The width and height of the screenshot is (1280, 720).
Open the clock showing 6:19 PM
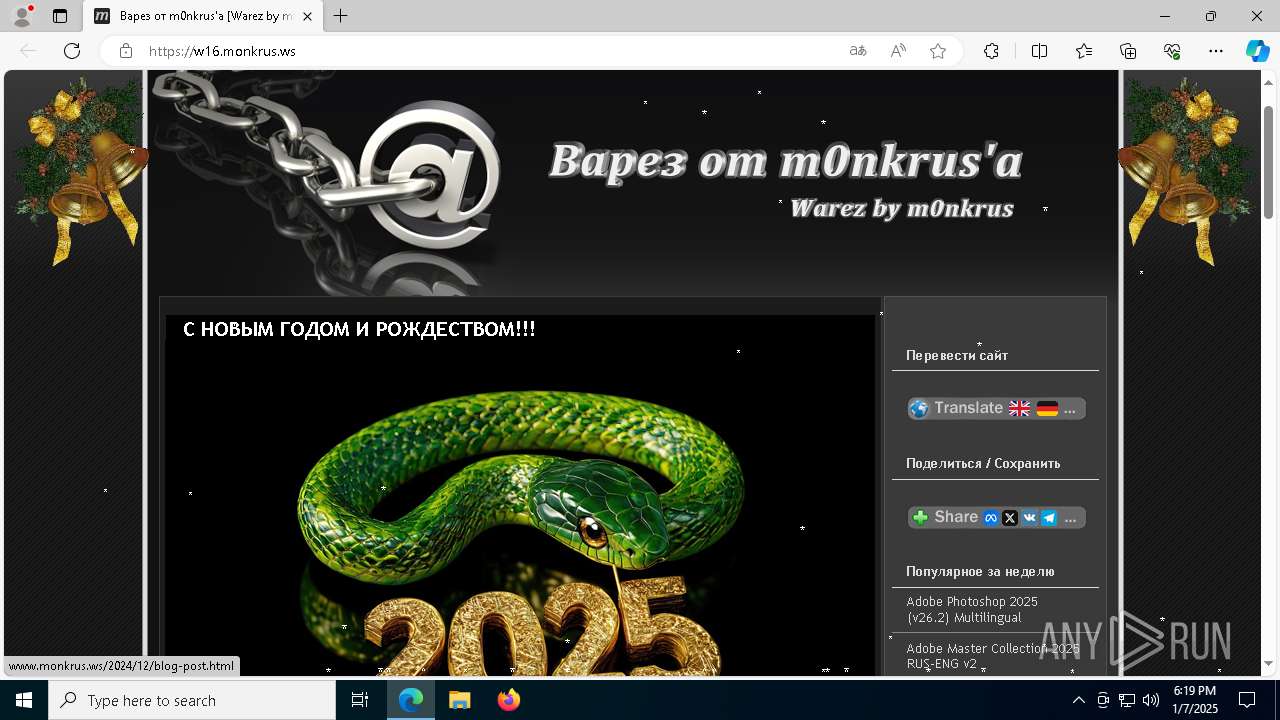(x=1195, y=700)
